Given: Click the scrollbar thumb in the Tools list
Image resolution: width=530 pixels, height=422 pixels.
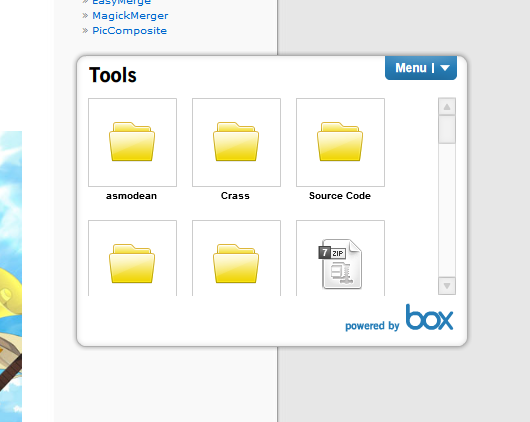Looking at the screenshot, I should pyautogui.click(x=447, y=130).
